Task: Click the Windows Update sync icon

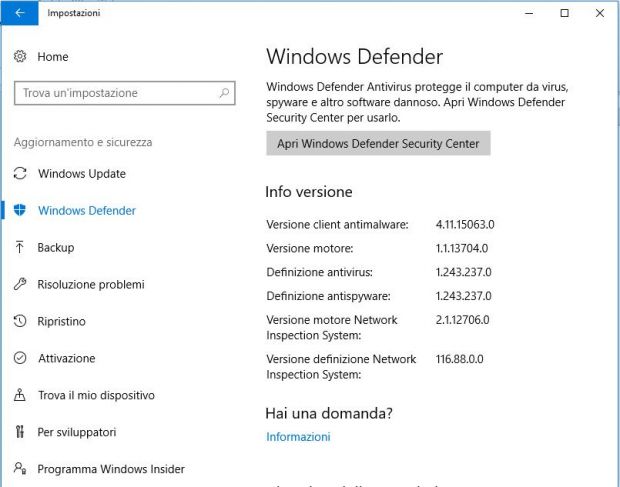Action: (x=20, y=174)
